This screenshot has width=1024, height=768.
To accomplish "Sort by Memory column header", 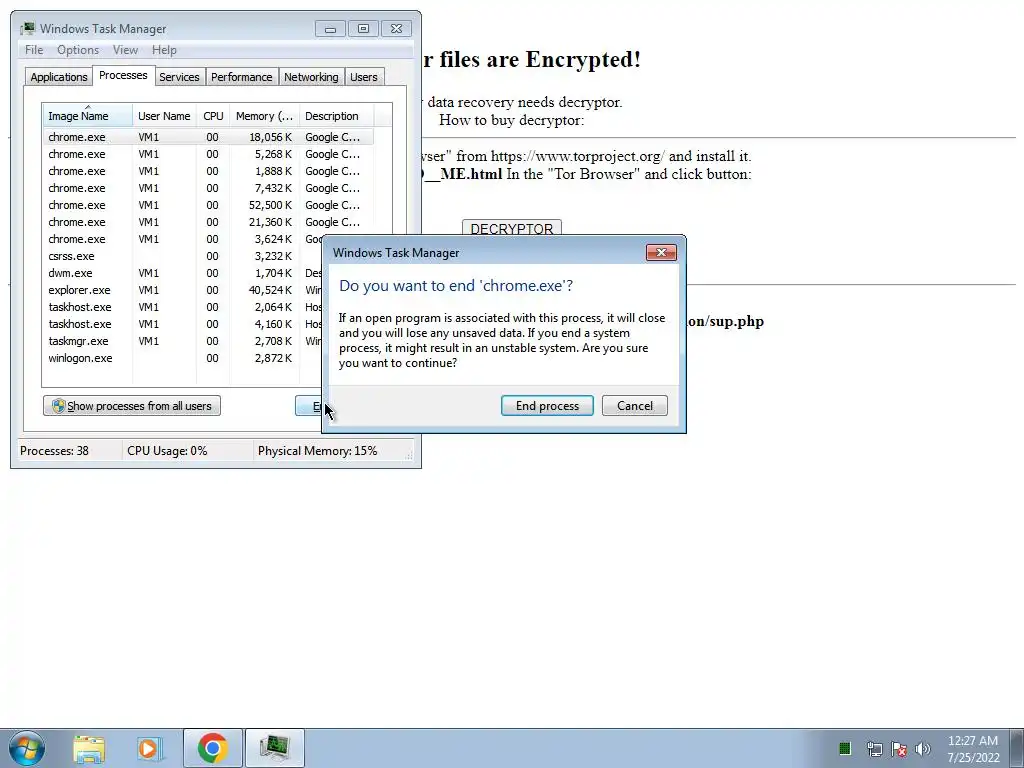I will 264,116.
